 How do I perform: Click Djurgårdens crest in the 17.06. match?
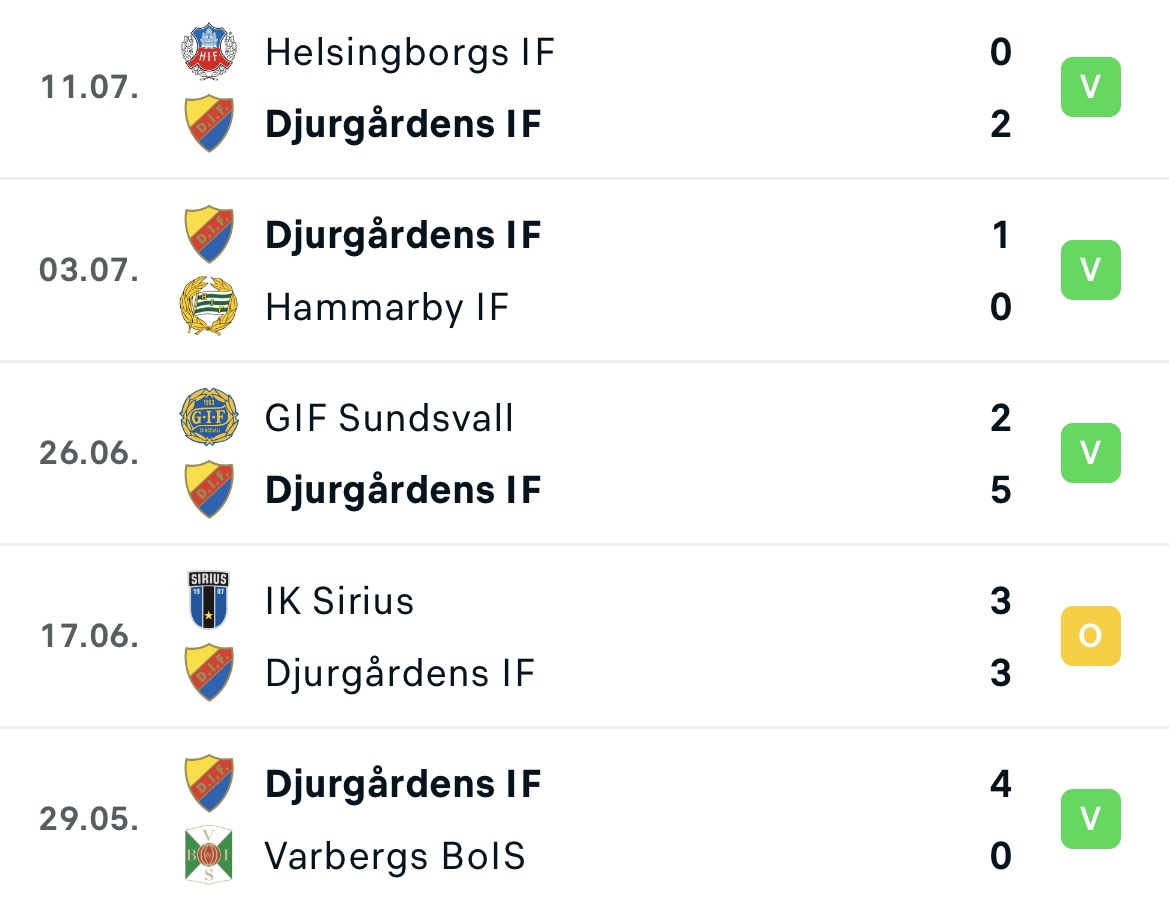coord(209,673)
